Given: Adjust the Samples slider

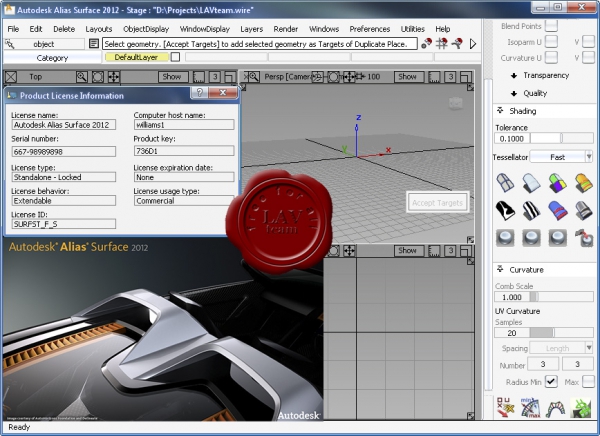Looking at the screenshot, I should 562,333.
